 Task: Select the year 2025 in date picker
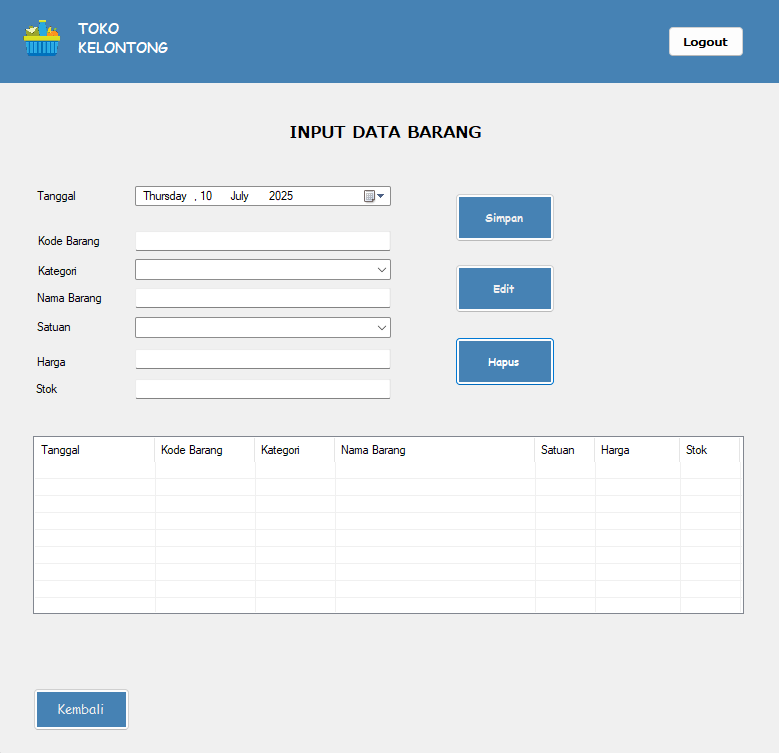pyautogui.click(x=281, y=196)
